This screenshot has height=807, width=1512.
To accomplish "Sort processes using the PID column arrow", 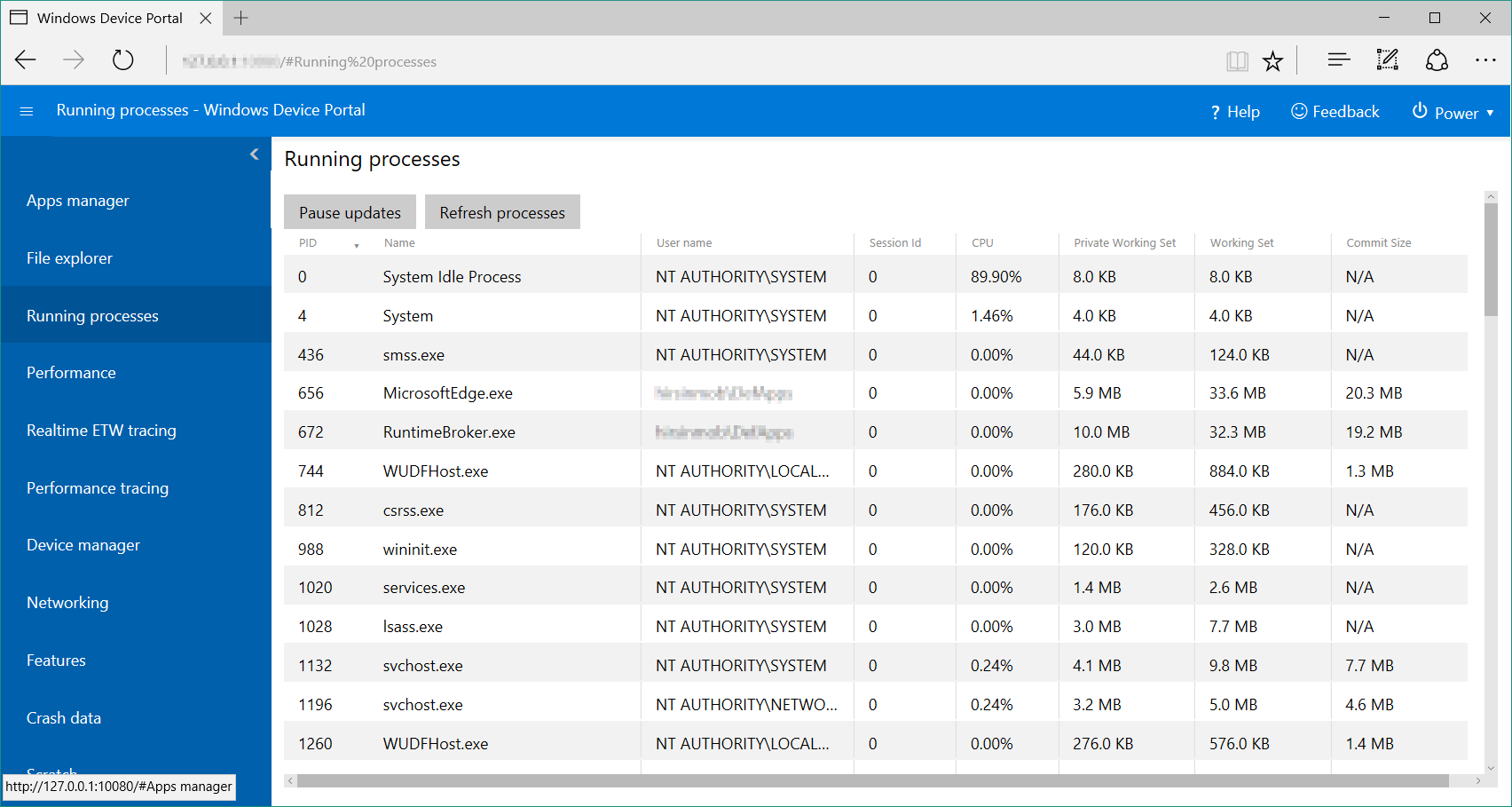I will click(x=357, y=245).
